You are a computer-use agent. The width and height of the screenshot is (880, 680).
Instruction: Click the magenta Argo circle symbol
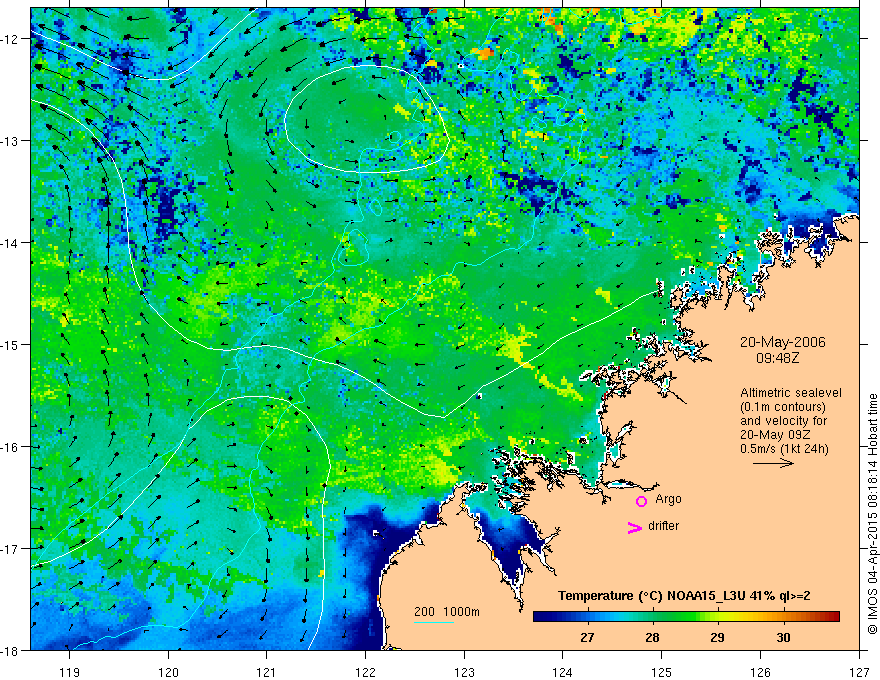[x=641, y=501]
